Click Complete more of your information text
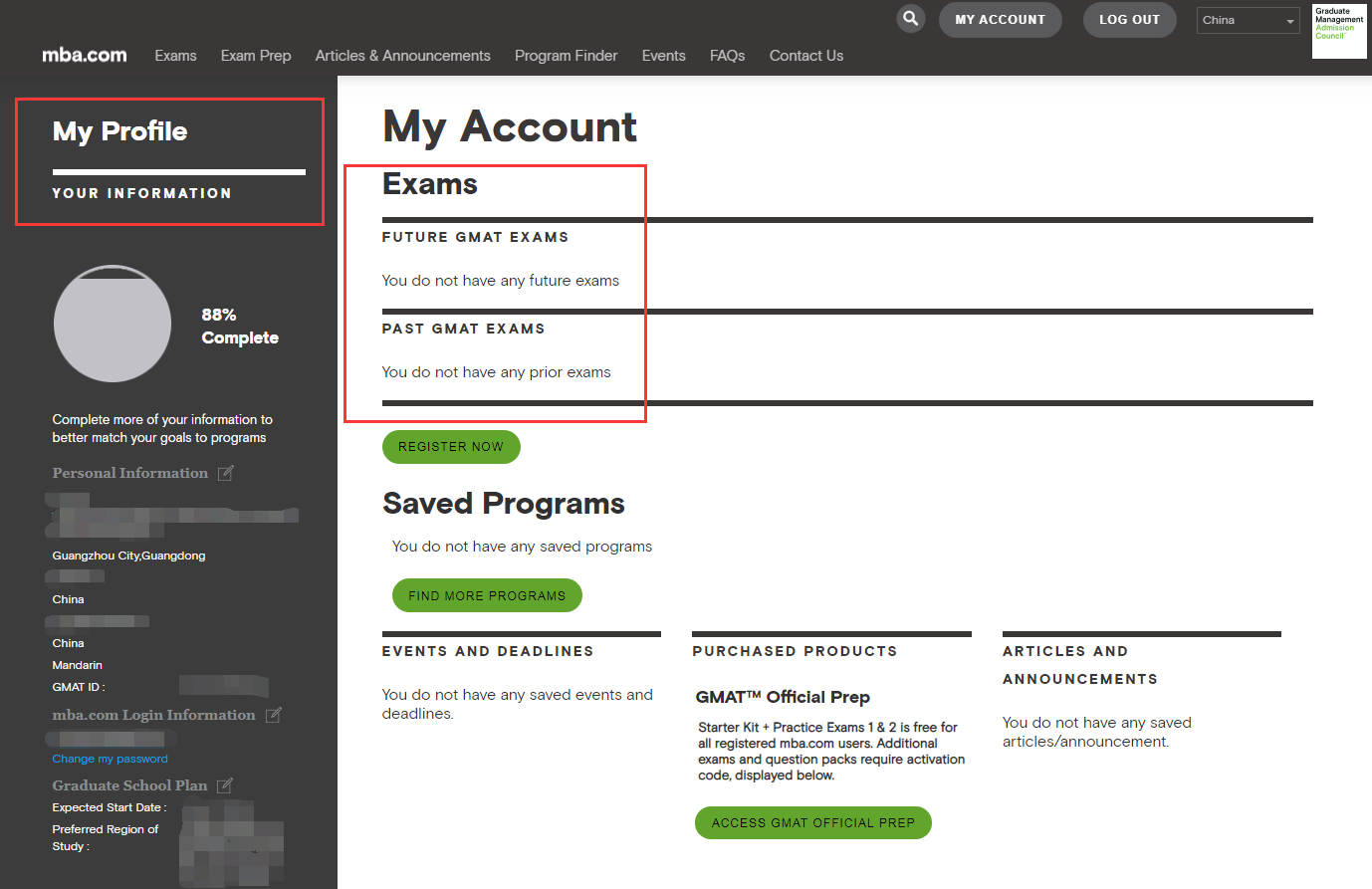 [x=162, y=428]
